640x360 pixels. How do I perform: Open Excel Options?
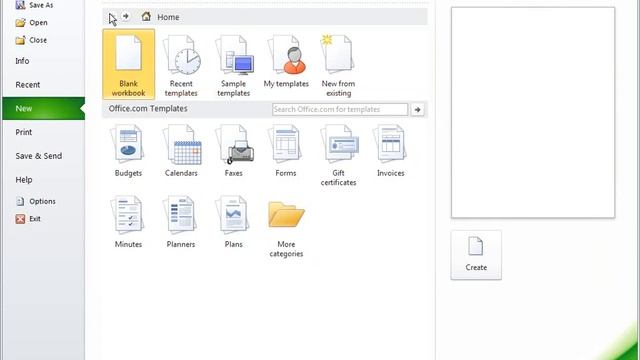36,201
